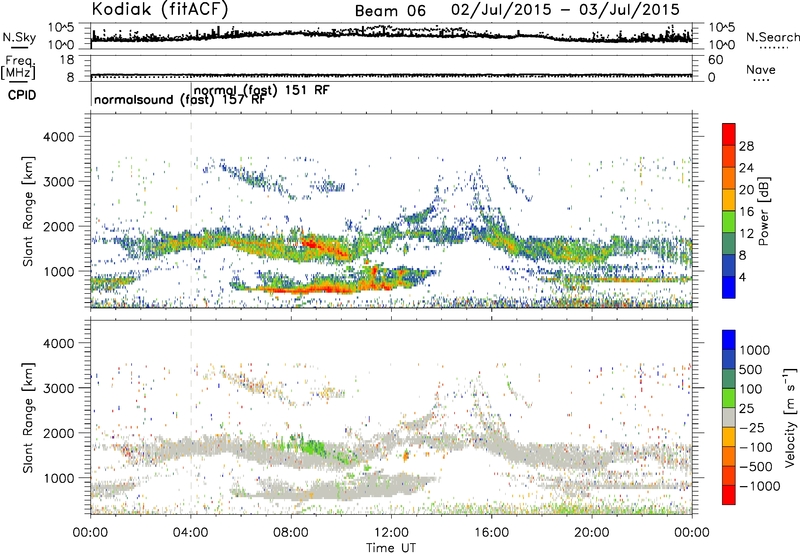Image resolution: width=800 pixels, height=554 pixels.
Task: Click the light green 12–16 dB Power colorbar segment
Action: coord(729,222)
